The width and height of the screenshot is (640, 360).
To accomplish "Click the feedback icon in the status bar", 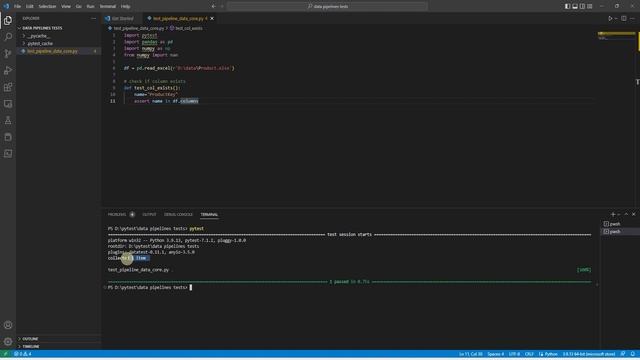I will coord(623,354).
